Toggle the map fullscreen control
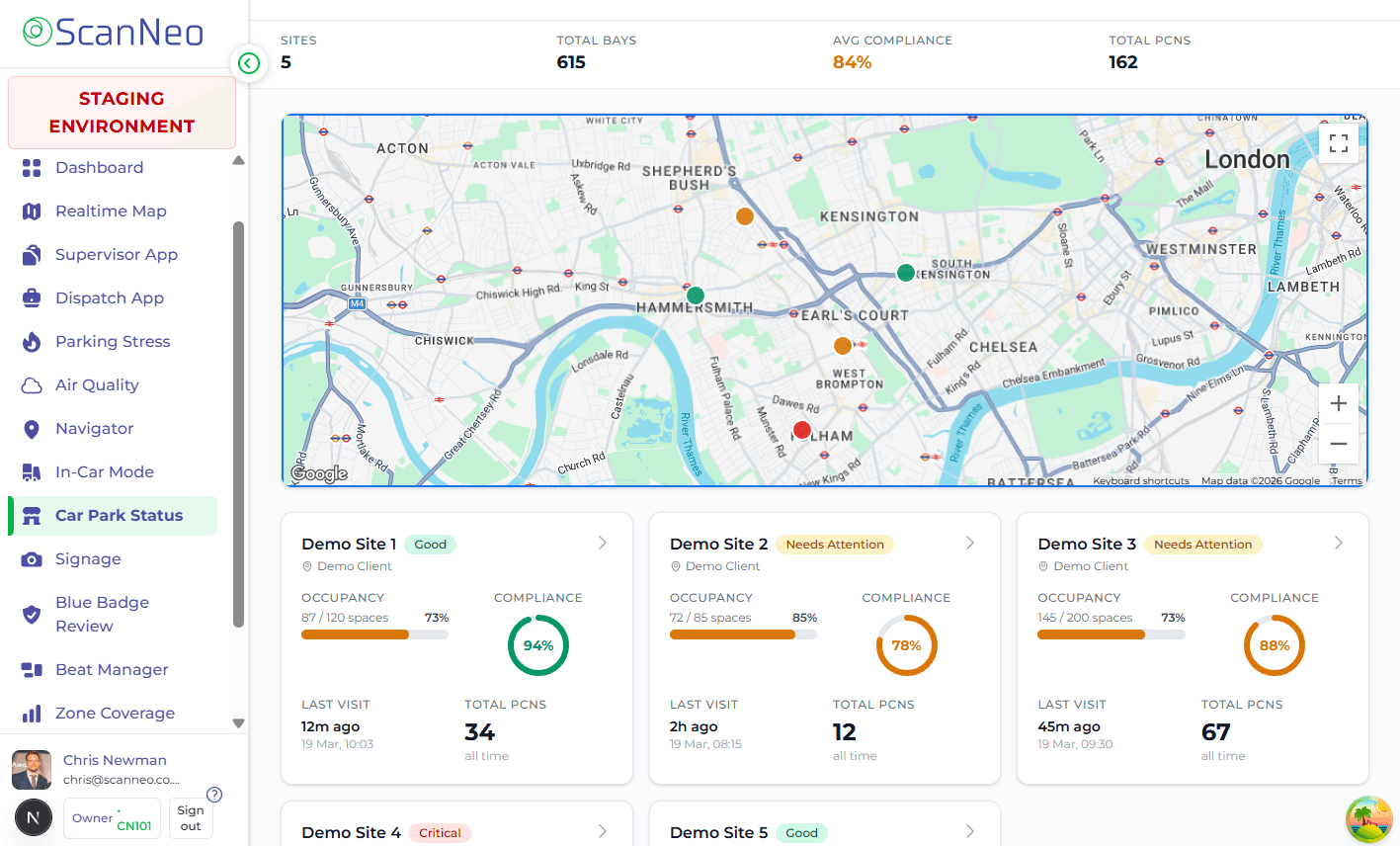 tap(1338, 142)
